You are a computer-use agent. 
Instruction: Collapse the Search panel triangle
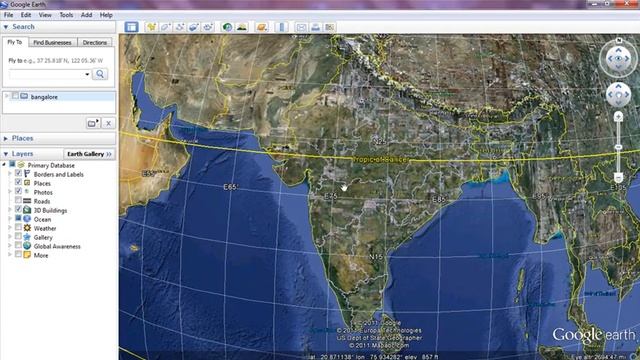(x=6, y=27)
